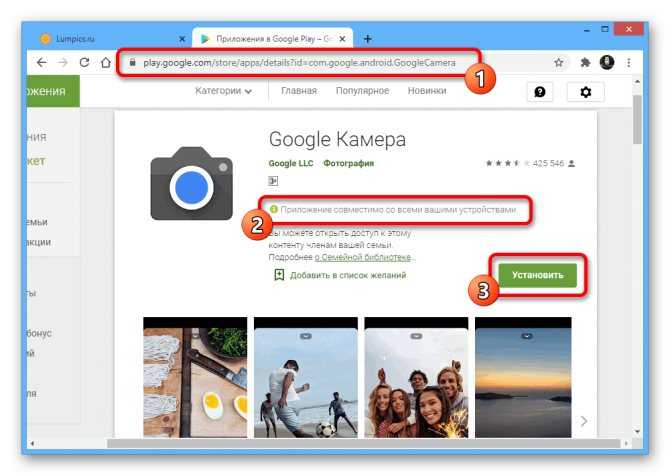The image size is (670, 476).
Task: Click the scrollbar up arrow
Action: [637, 81]
